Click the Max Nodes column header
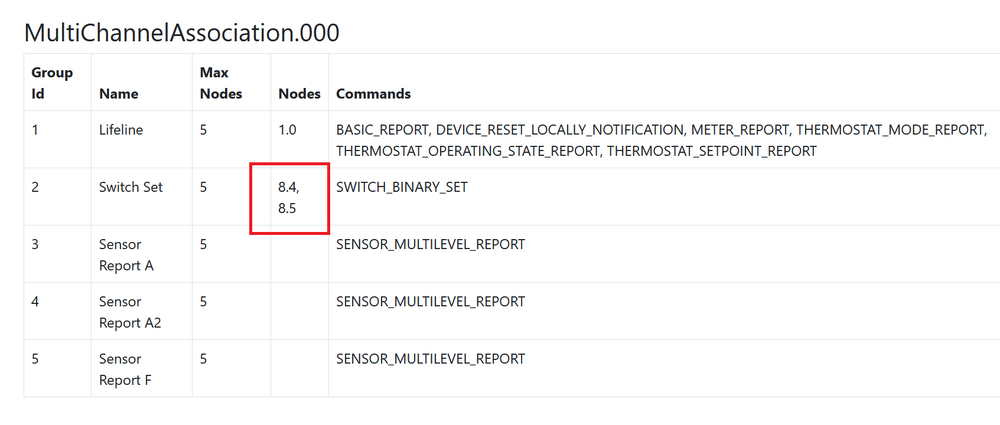This screenshot has width=1000, height=425. point(221,83)
